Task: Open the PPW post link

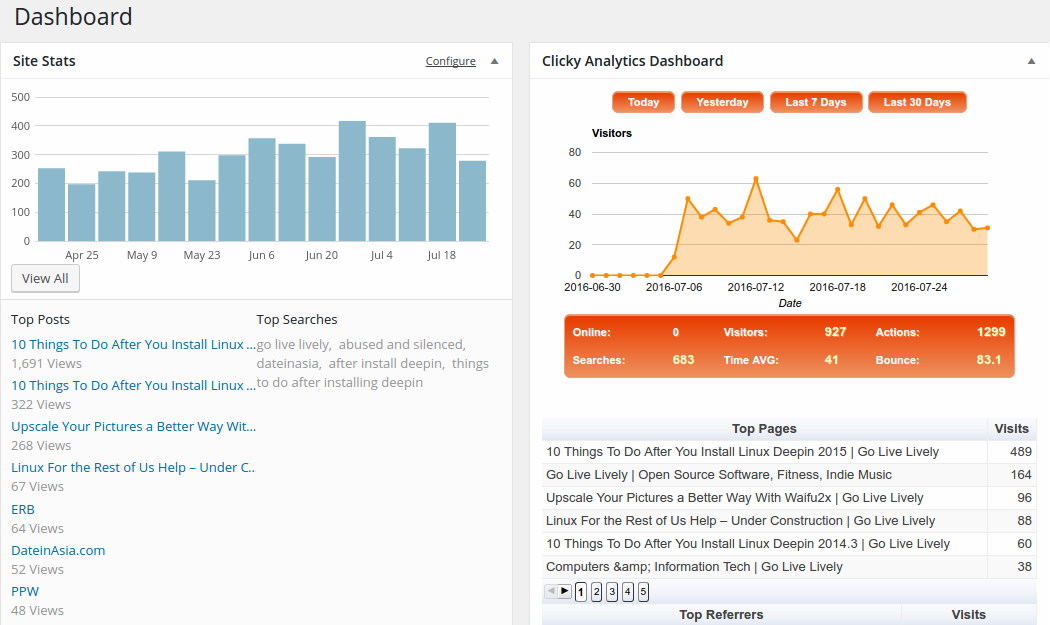Action: click(x=25, y=591)
